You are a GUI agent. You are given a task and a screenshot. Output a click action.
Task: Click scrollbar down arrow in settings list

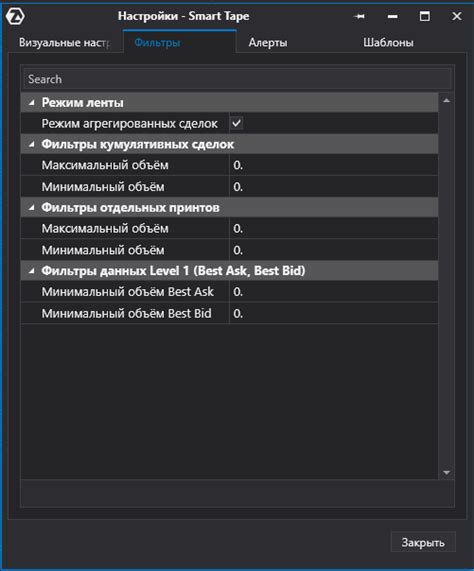click(x=446, y=472)
